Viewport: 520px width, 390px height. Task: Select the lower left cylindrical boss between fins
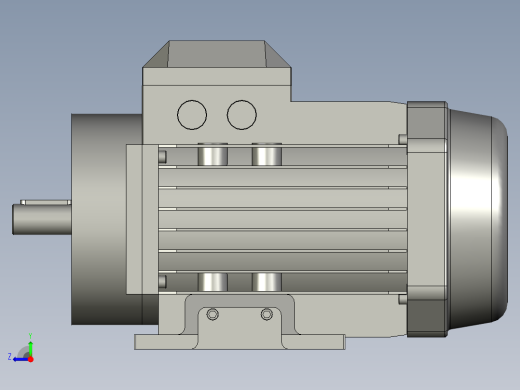coord(213,282)
